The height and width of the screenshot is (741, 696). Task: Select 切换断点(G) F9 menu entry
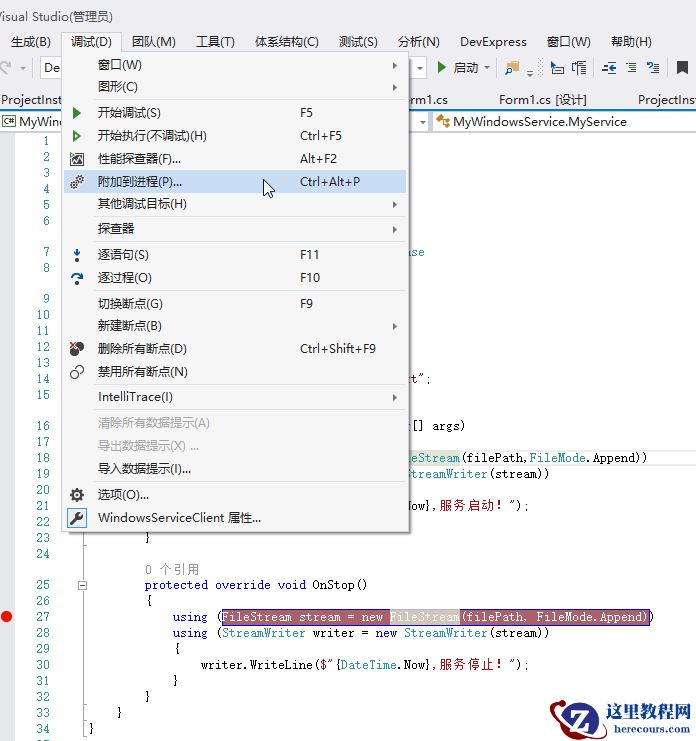[235, 304]
